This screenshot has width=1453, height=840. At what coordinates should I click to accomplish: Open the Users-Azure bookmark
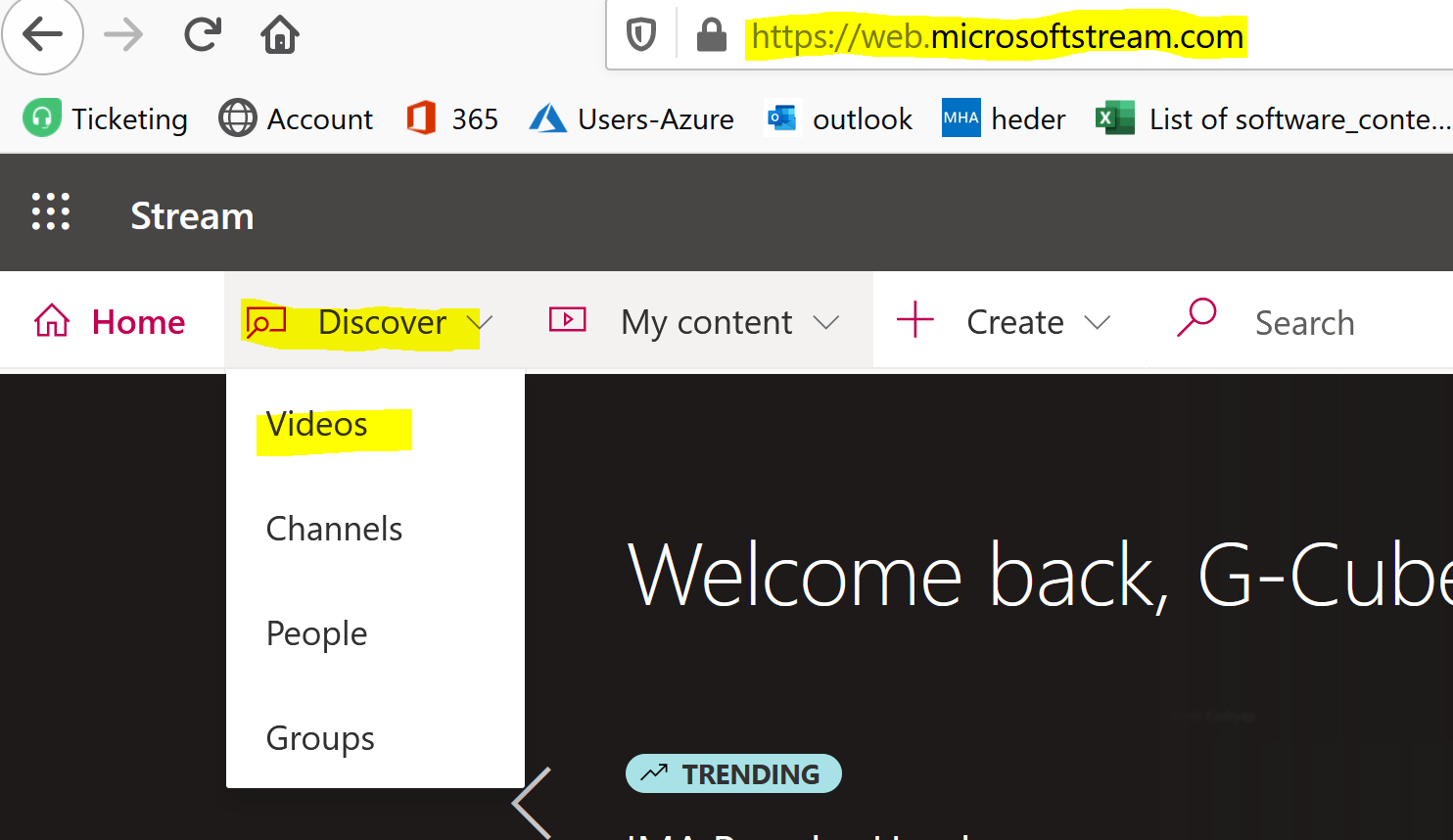coord(632,118)
